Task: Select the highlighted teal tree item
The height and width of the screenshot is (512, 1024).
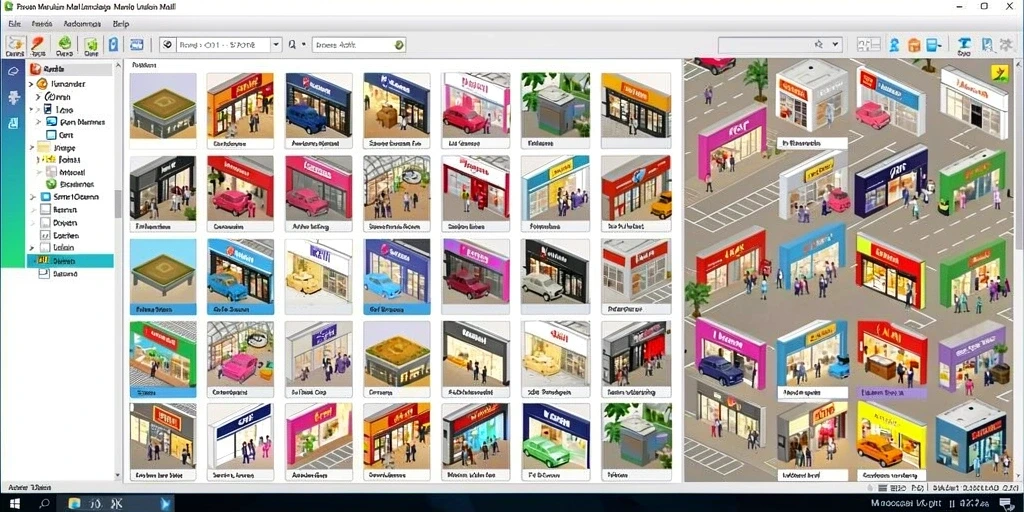Action: [70, 261]
